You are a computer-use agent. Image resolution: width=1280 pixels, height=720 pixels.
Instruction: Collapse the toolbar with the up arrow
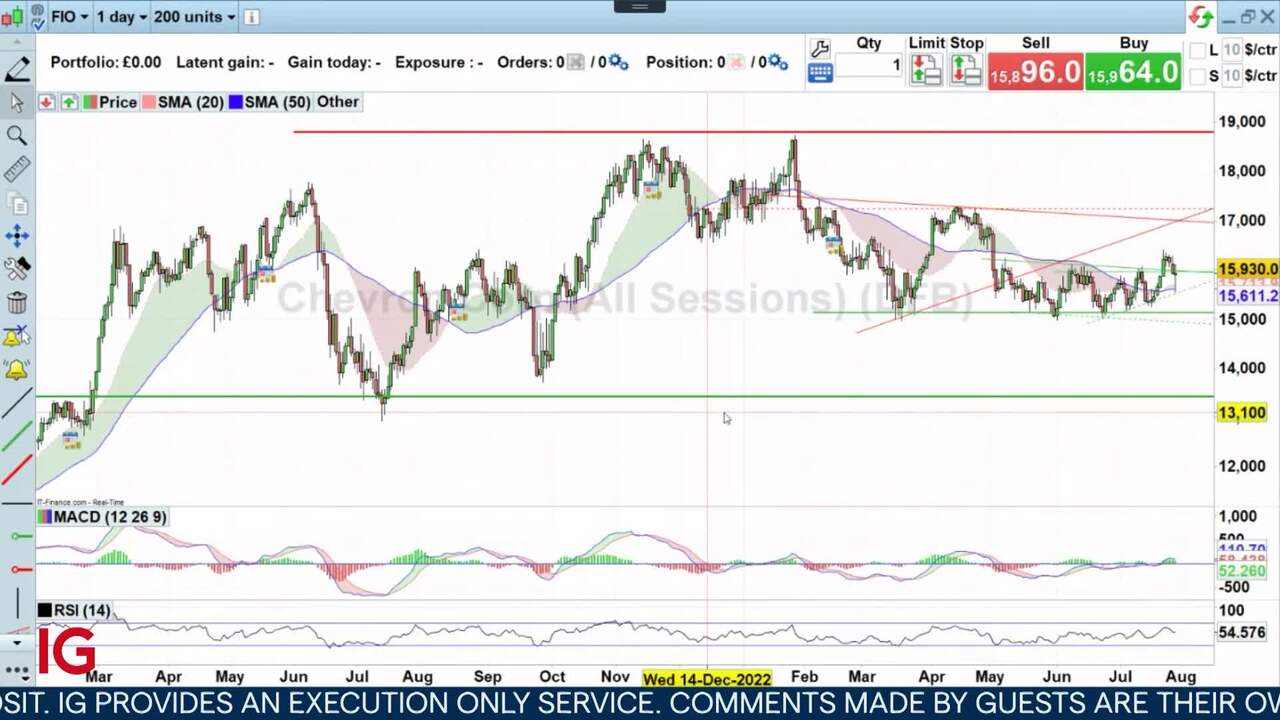coord(17,44)
